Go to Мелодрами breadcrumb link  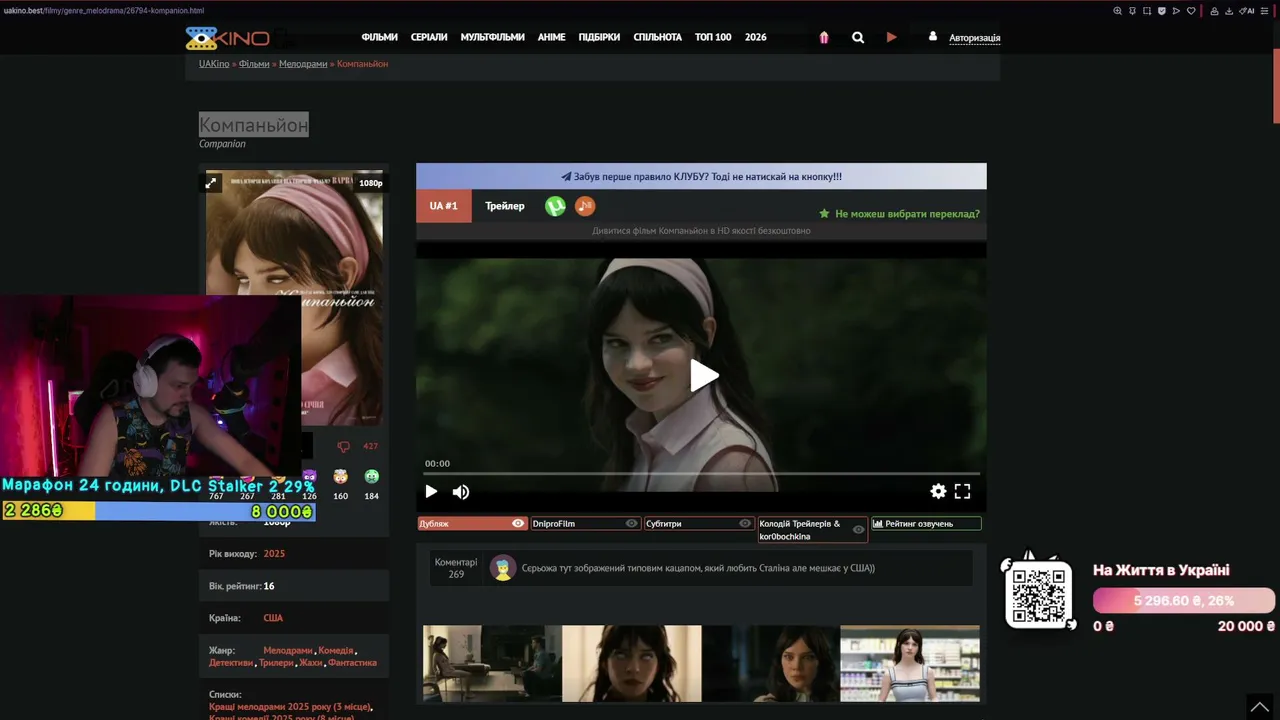pos(303,64)
